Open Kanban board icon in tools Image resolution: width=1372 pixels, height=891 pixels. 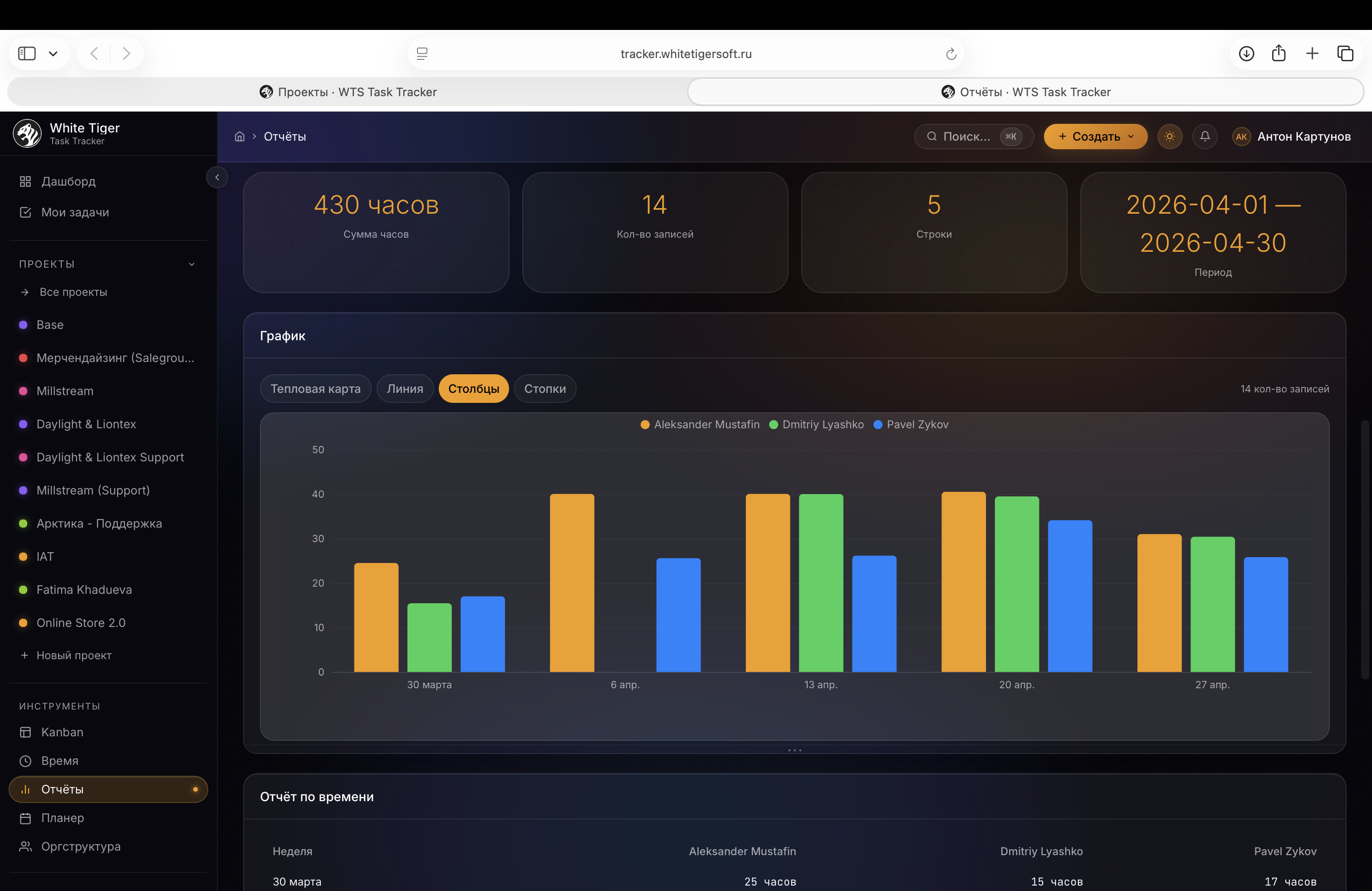[x=25, y=732]
